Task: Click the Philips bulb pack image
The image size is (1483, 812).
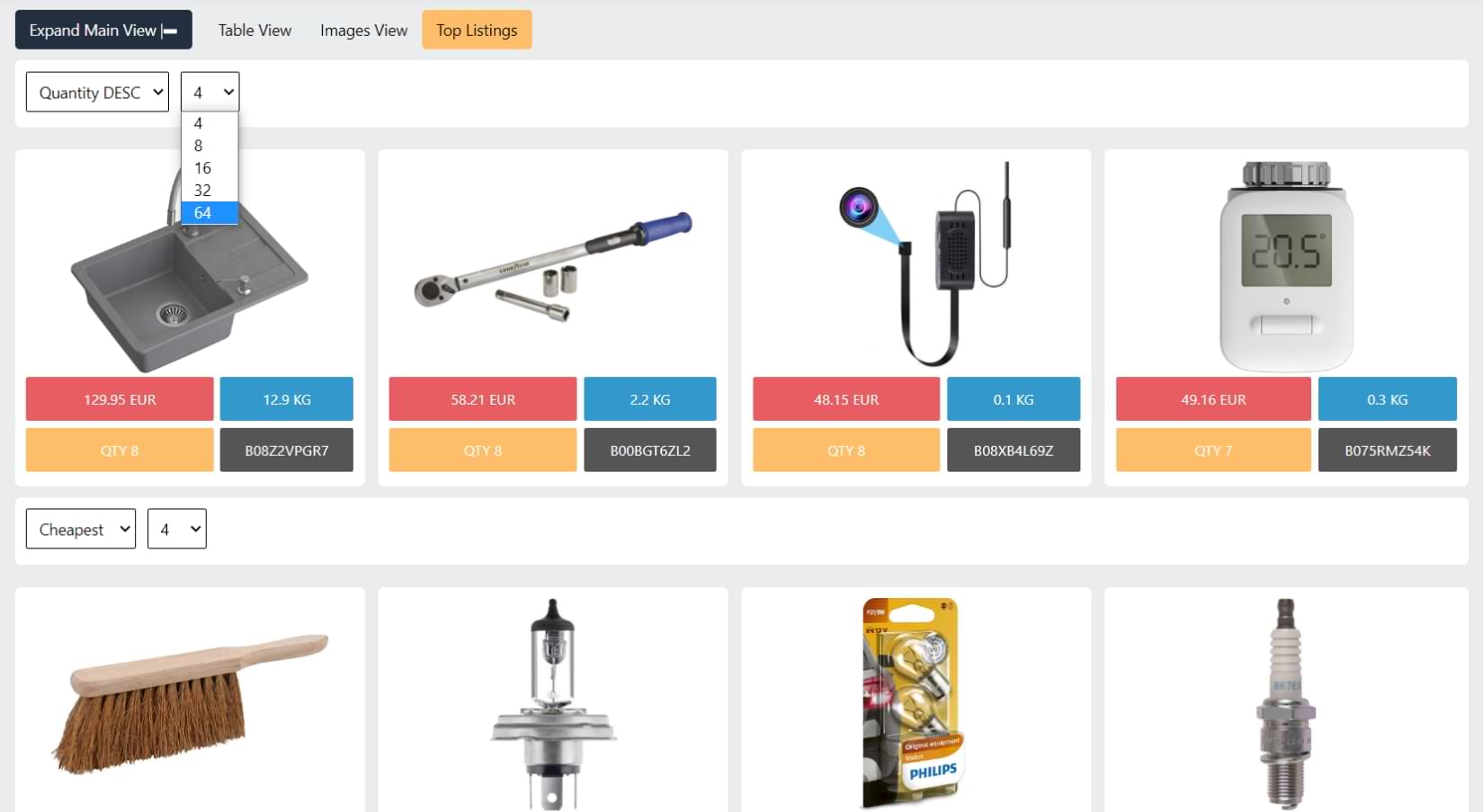Action: click(913, 703)
